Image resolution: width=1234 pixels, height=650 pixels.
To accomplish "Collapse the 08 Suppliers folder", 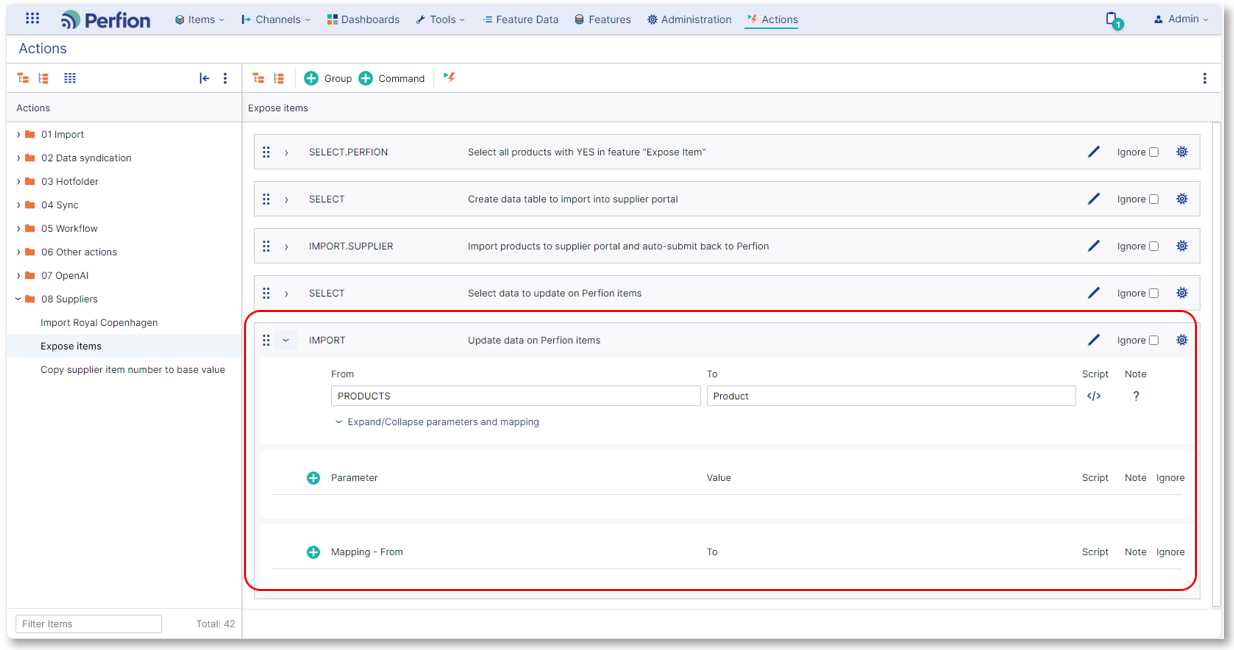I will 18,299.
